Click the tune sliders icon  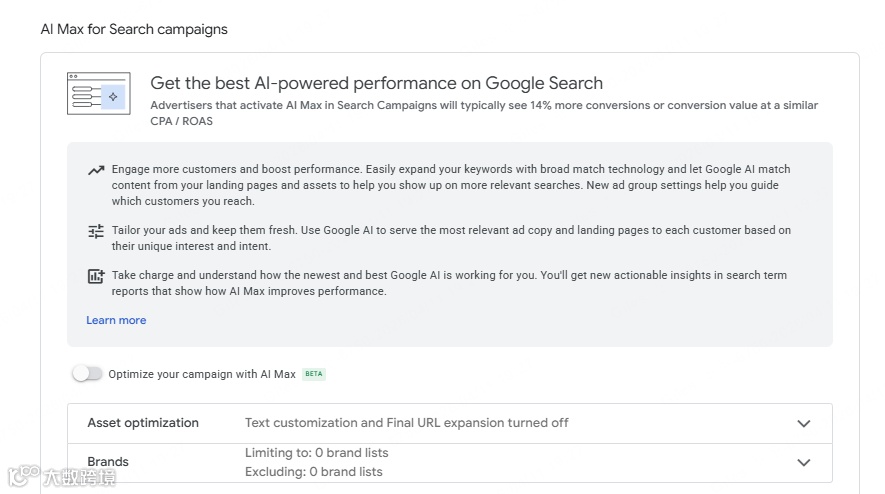point(96,232)
